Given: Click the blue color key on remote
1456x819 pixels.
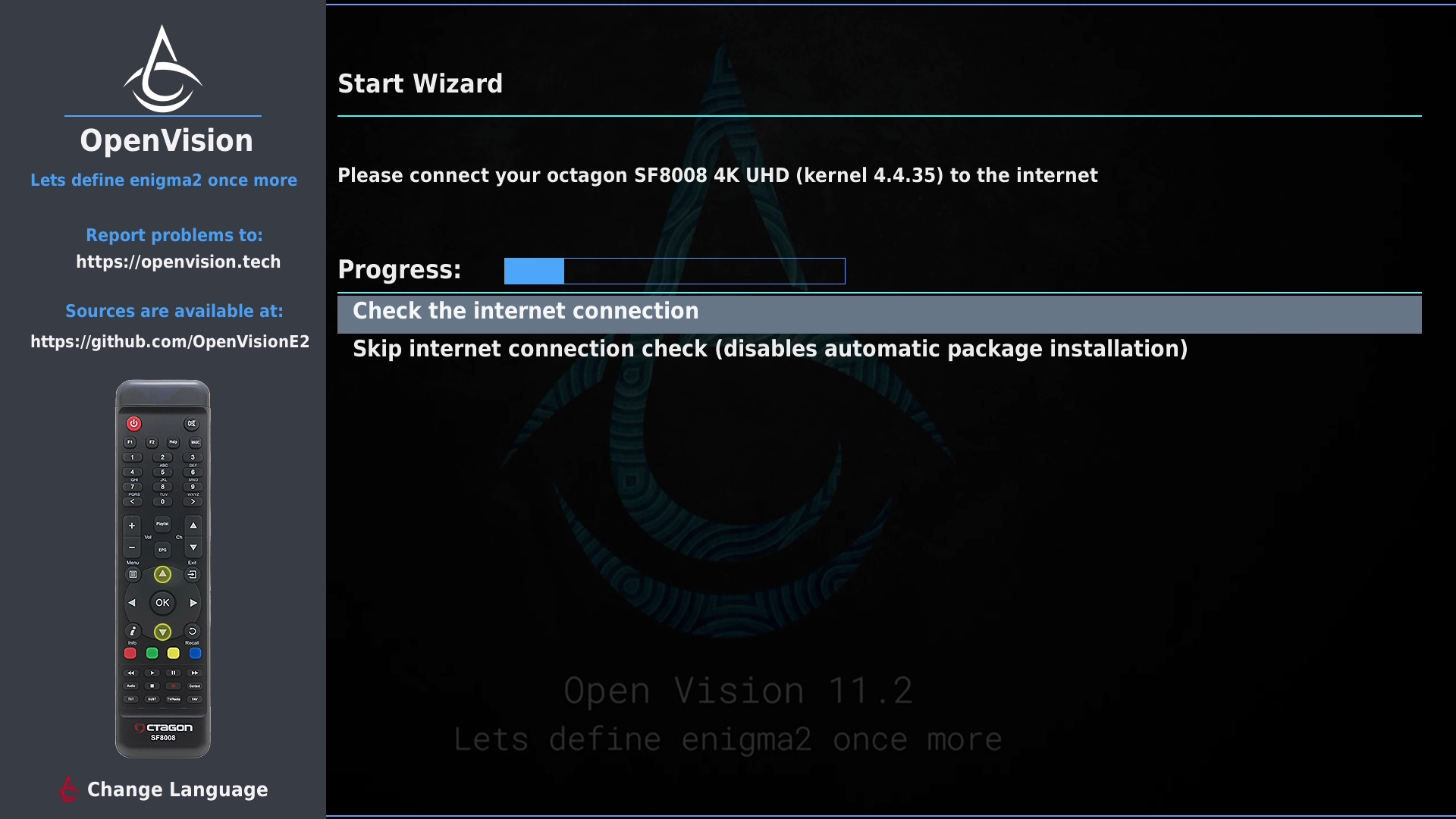Looking at the screenshot, I should click(195, 653).
